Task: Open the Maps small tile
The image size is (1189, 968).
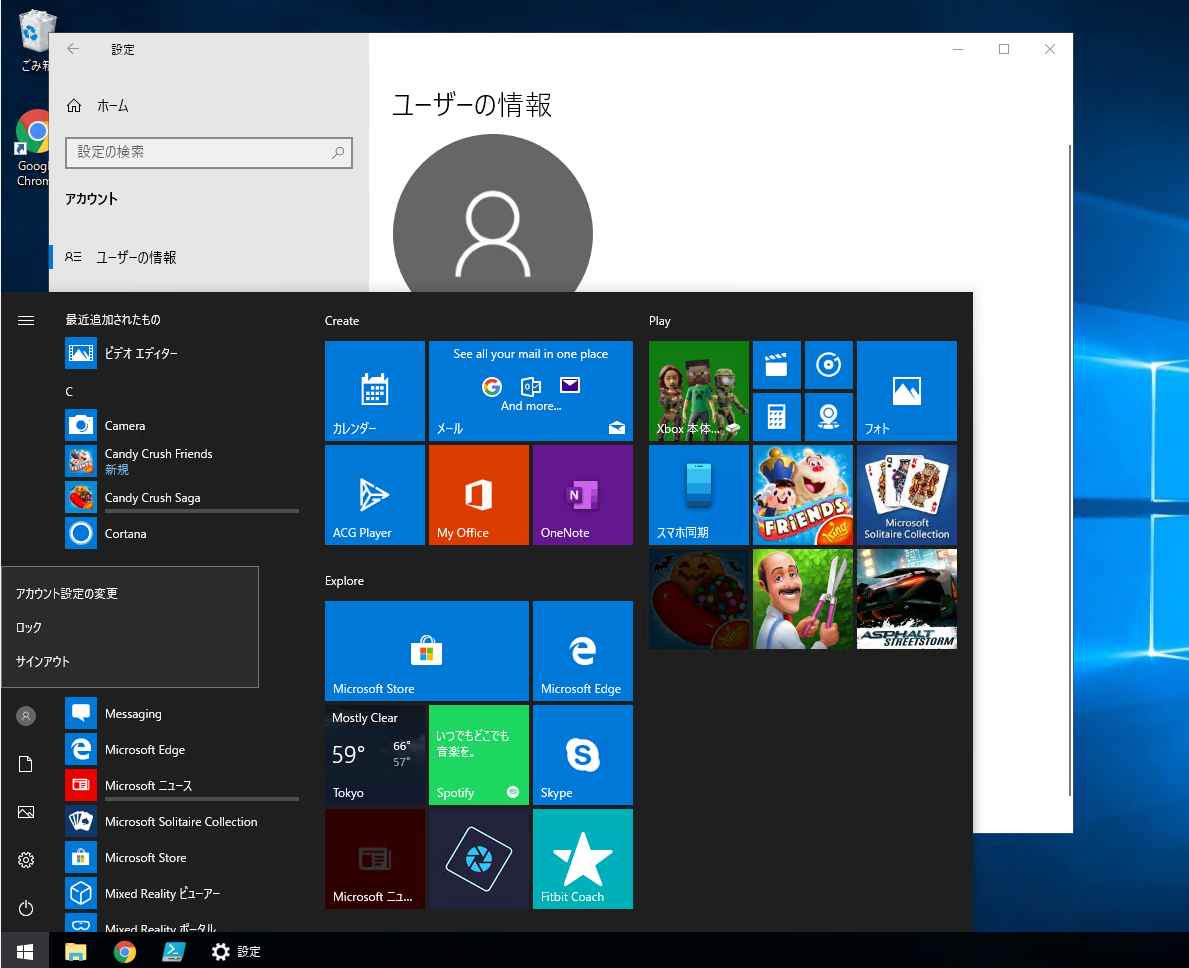Action: (829, 417)
